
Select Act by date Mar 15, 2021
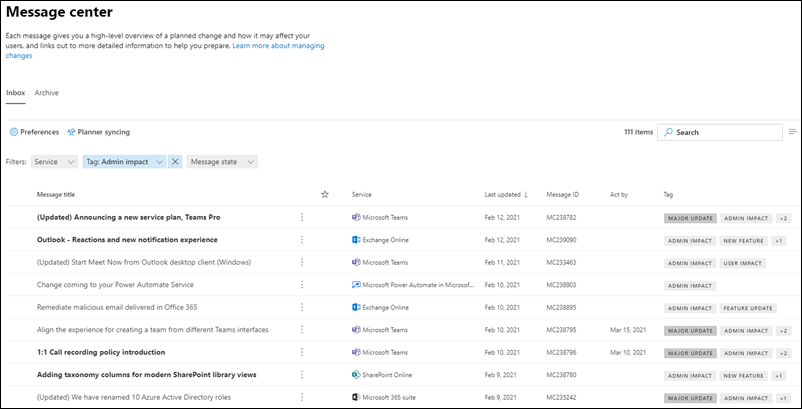click(x=628, y=330)
